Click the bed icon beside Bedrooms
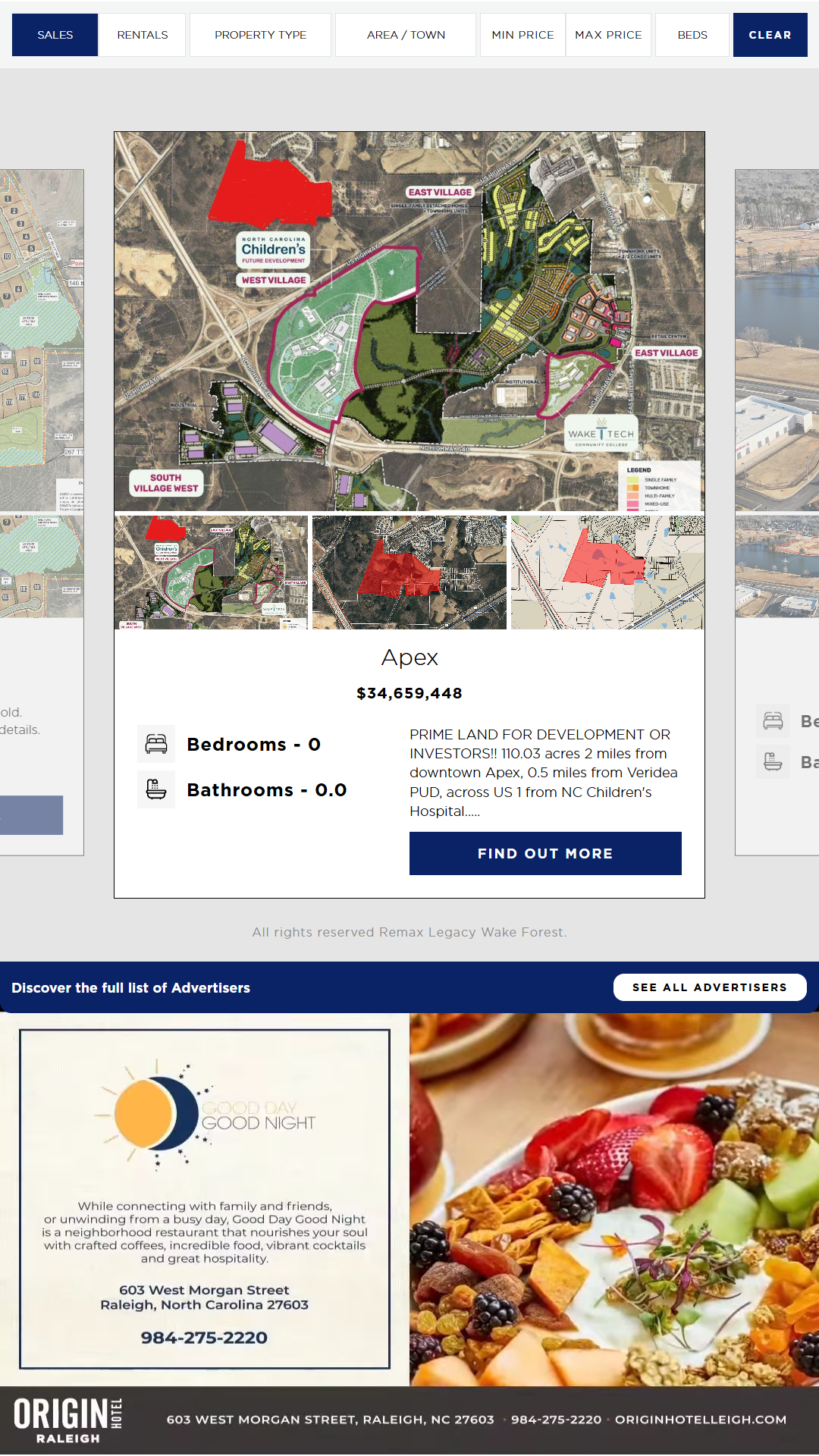819x1456 pixels. coord(156,744)
